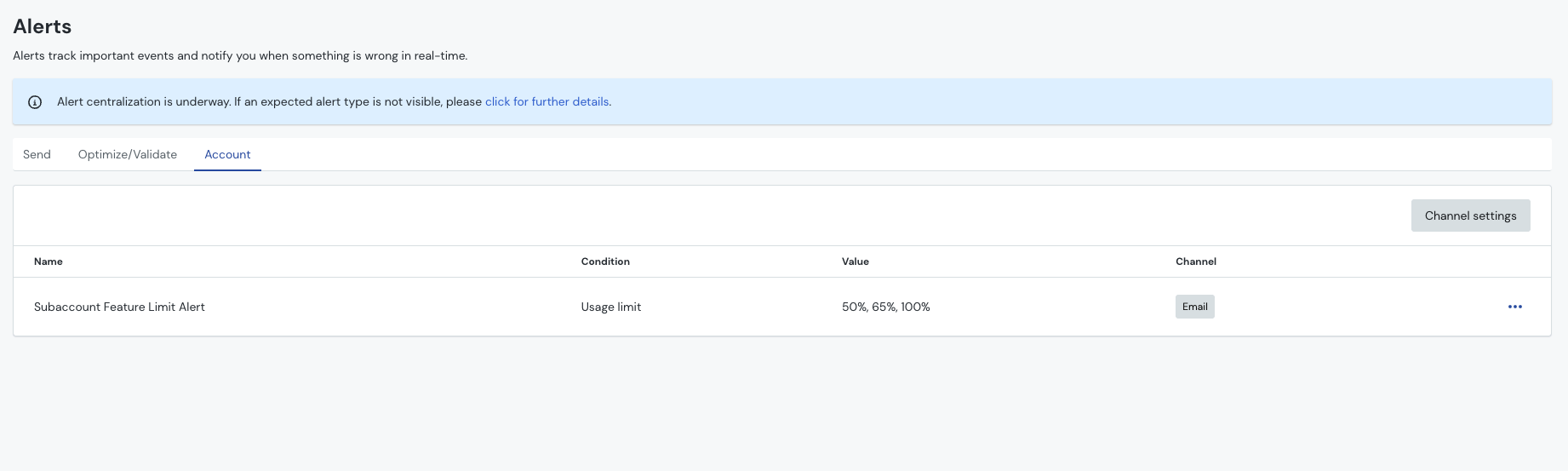
Task: Select the Account tab
Action: coord(227,154)
